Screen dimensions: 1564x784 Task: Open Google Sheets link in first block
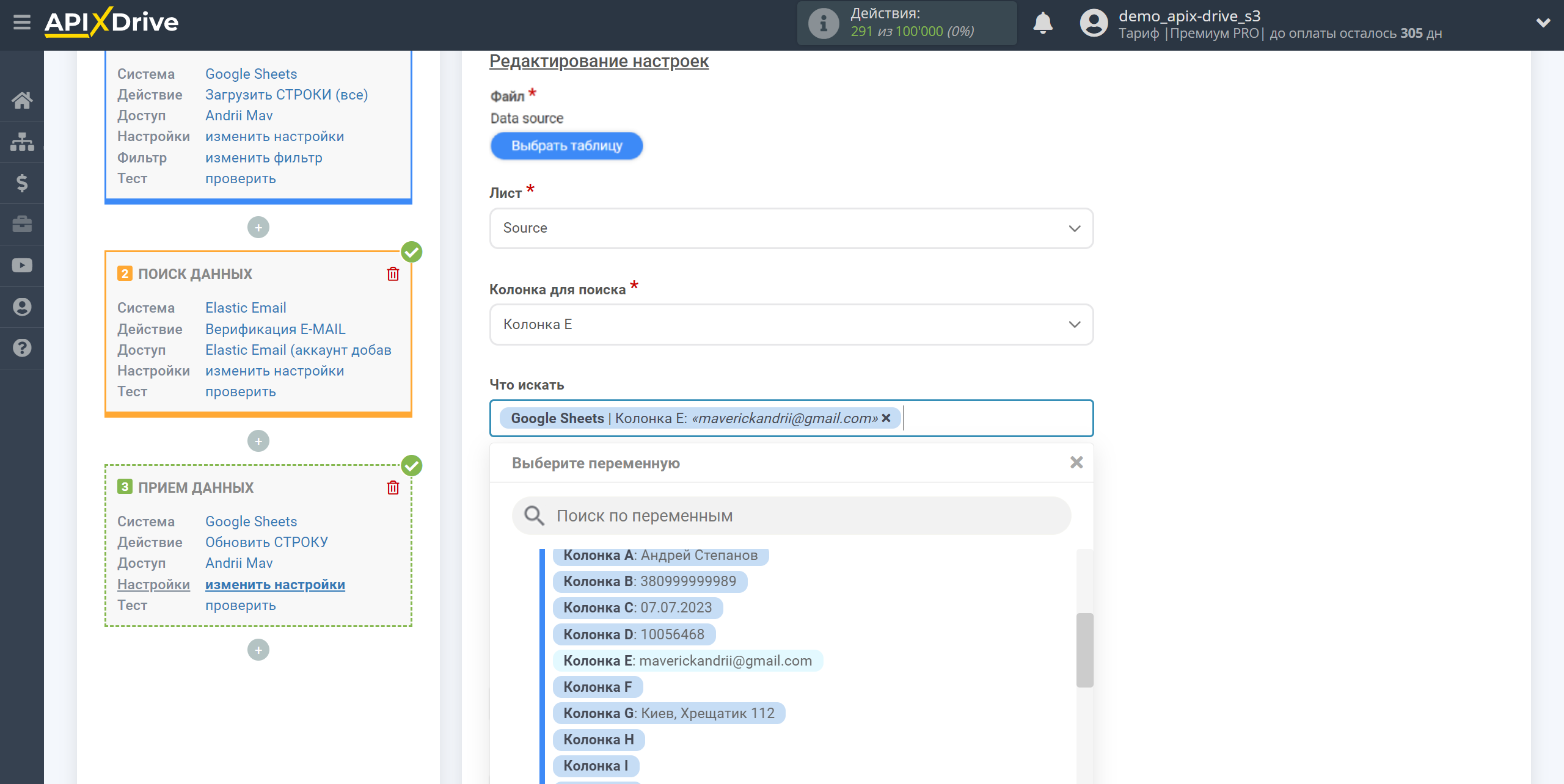click(251, 74)
